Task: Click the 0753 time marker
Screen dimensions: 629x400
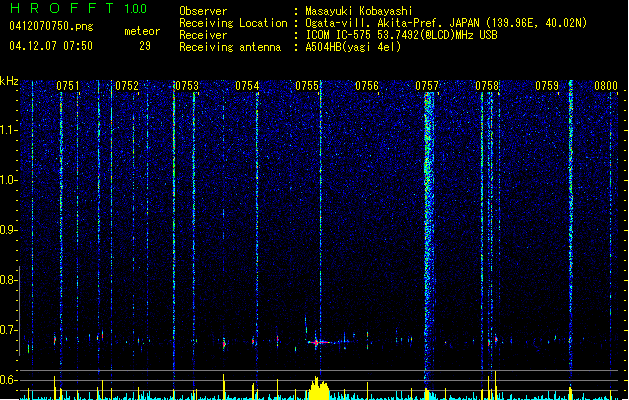Action: point(187,86)
